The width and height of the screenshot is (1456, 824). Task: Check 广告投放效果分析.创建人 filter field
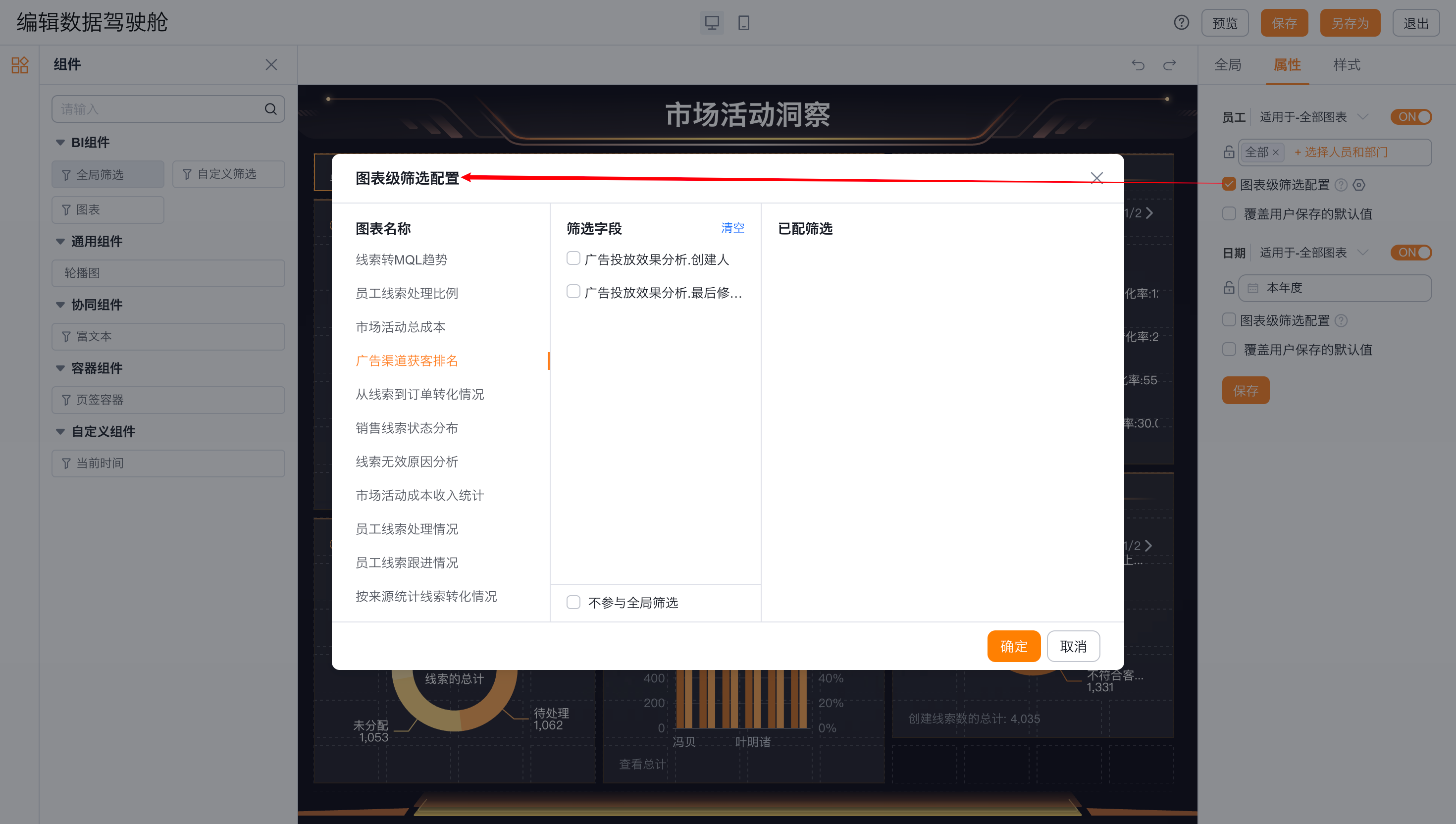573,258
